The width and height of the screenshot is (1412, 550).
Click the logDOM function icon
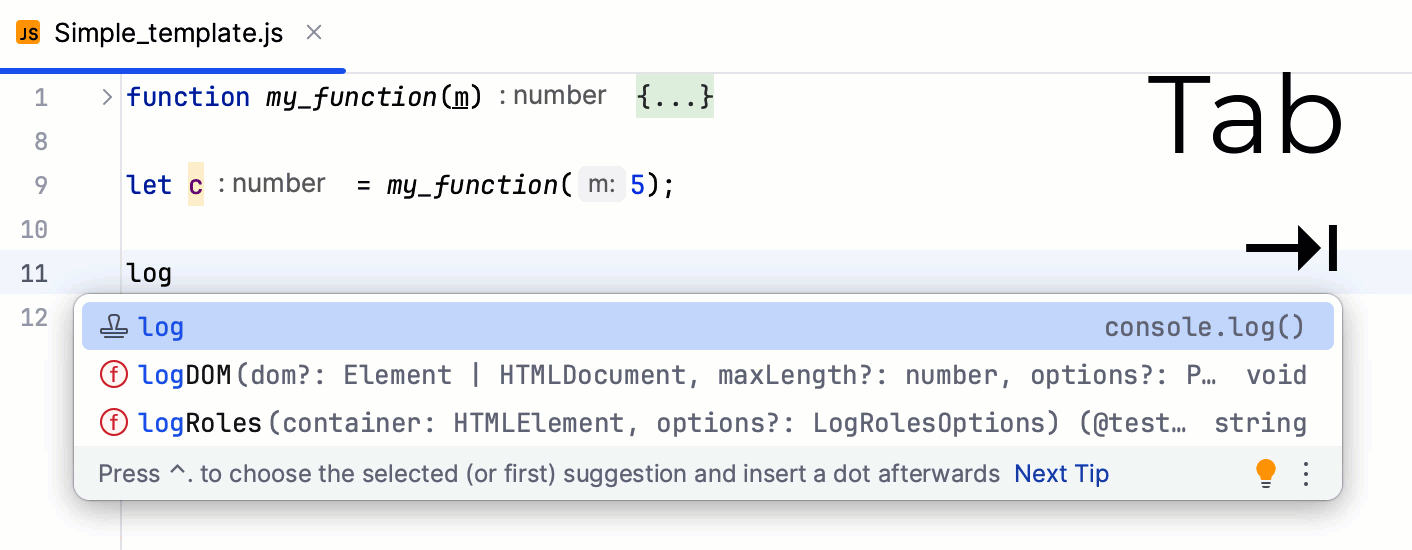pos(115,375)
